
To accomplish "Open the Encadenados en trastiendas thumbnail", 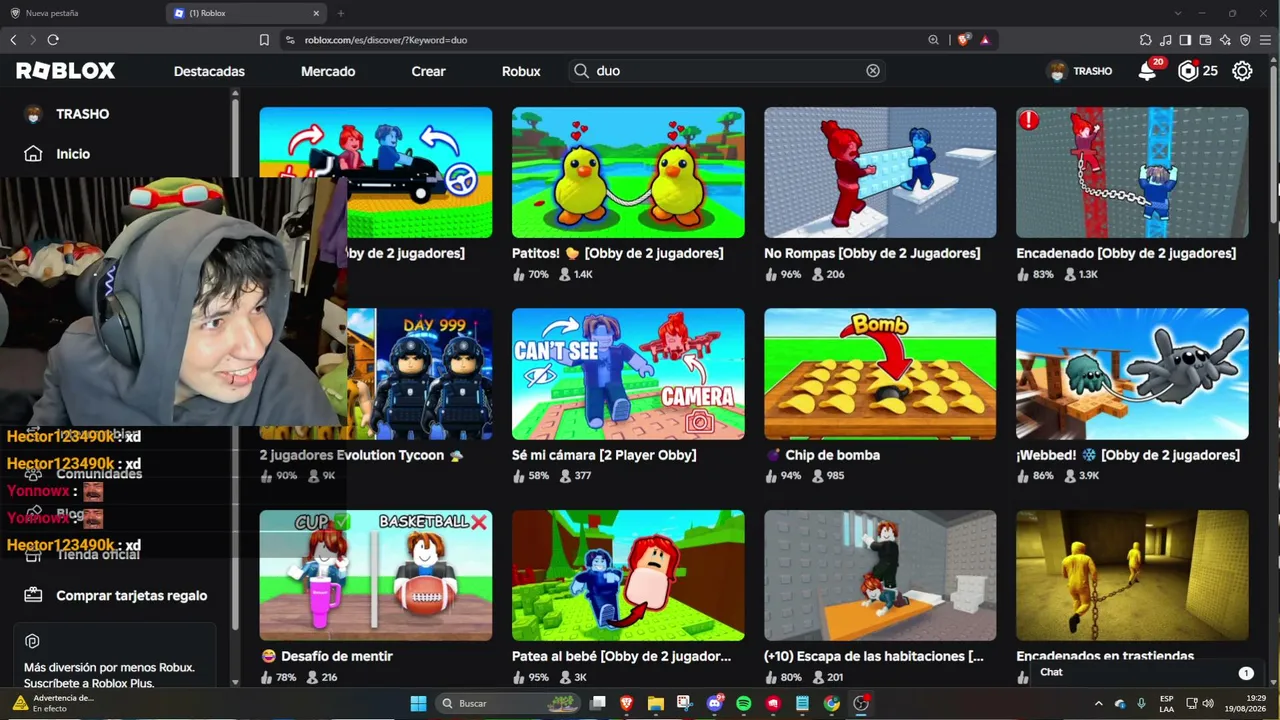I will click(x=1132, y=575).
